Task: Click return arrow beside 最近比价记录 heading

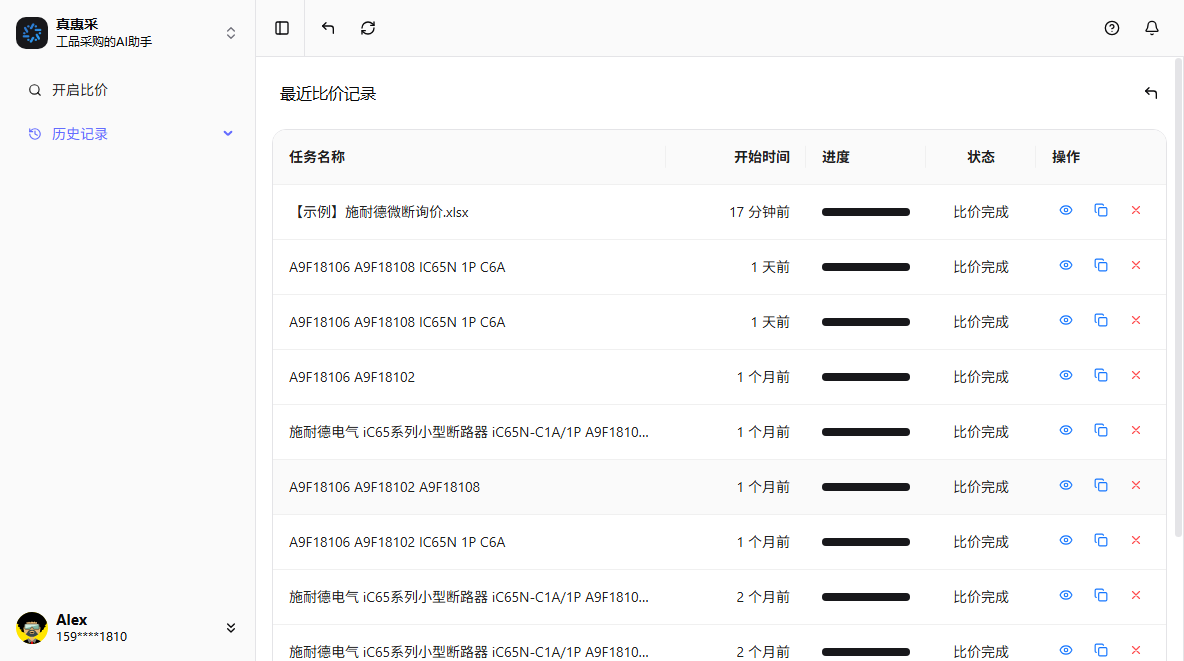Action: [1151, 93]
